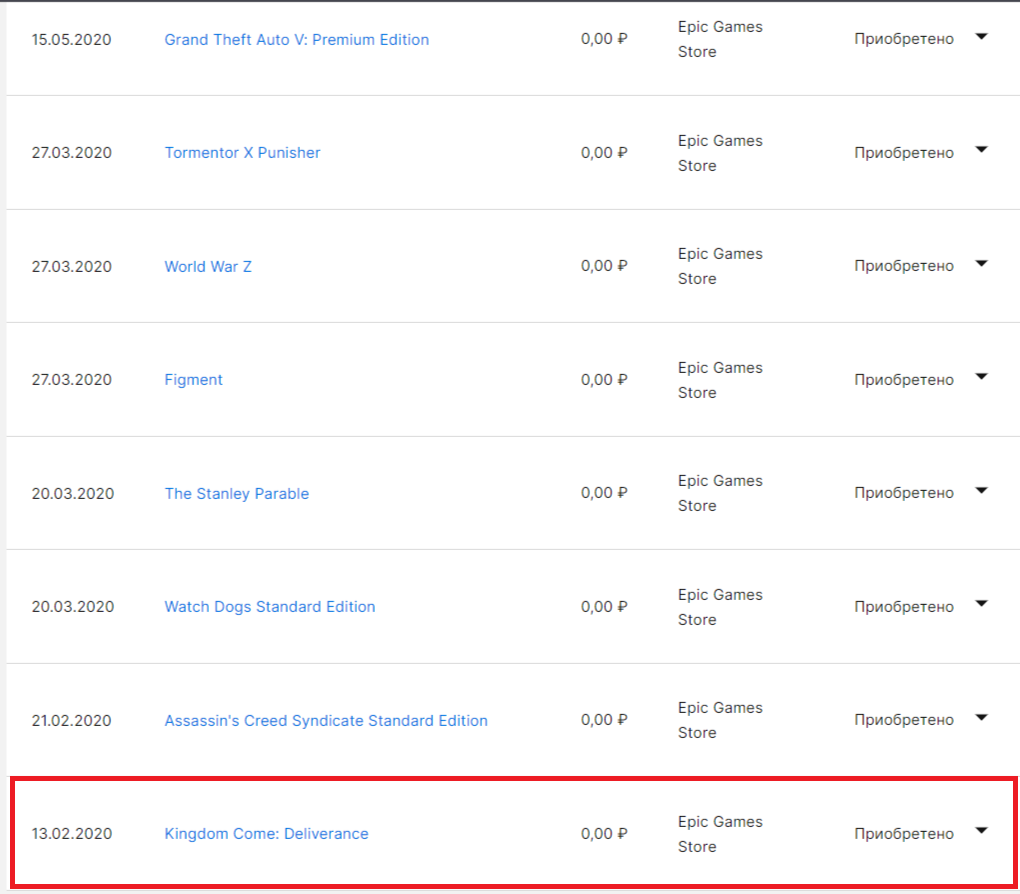1020x894 pixels.
Task: Click Epic Games Store in Tormentor X Punisher row
Action: click(720, 153)
